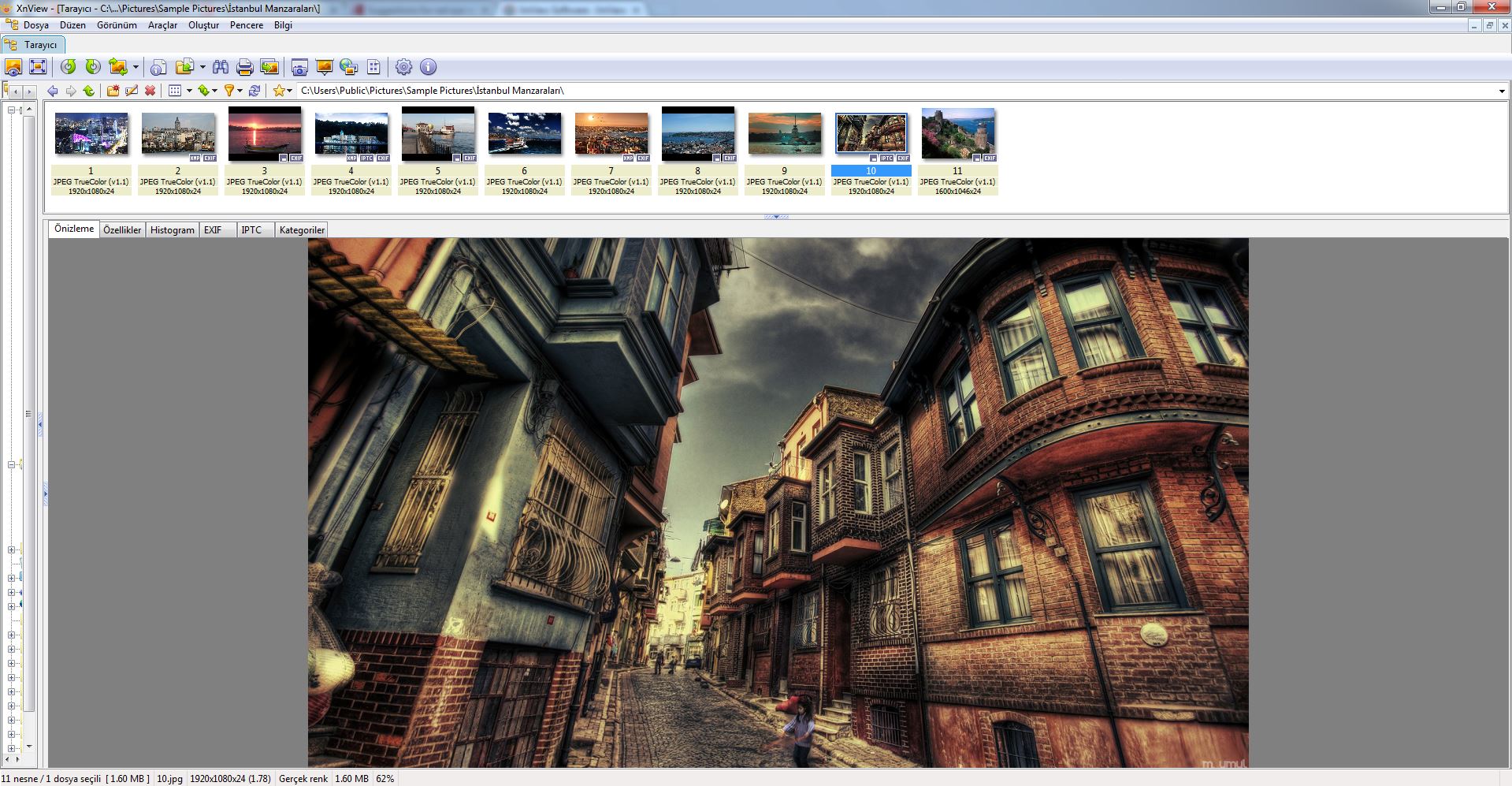Image resolution: width=1512 pixels, height=786 pixels.
Task: Create a new folder
Action: point(113,91)
